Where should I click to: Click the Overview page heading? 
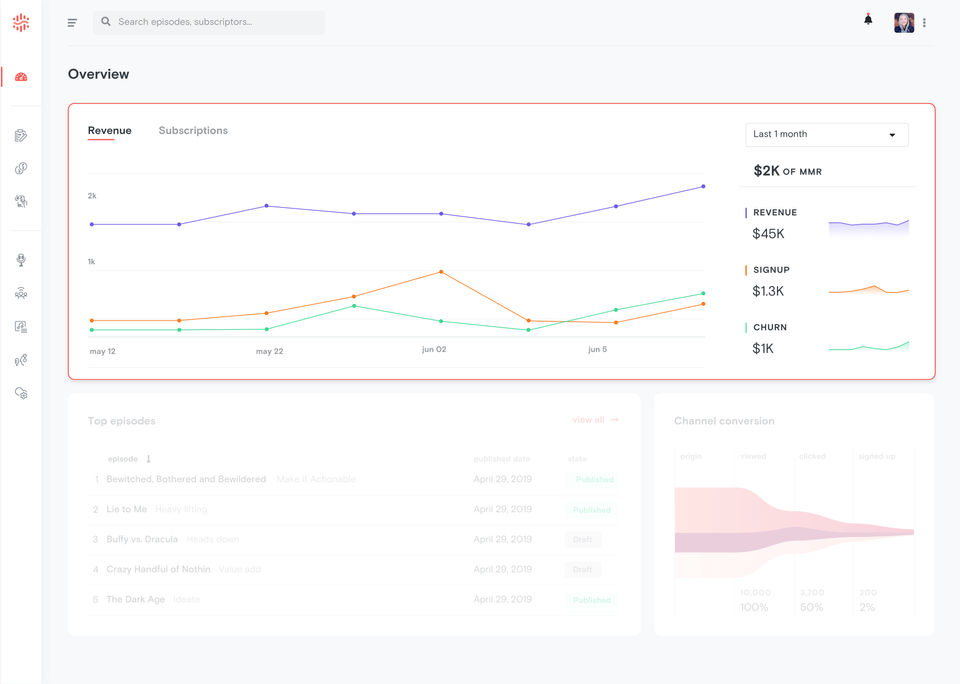click(99, 74)
